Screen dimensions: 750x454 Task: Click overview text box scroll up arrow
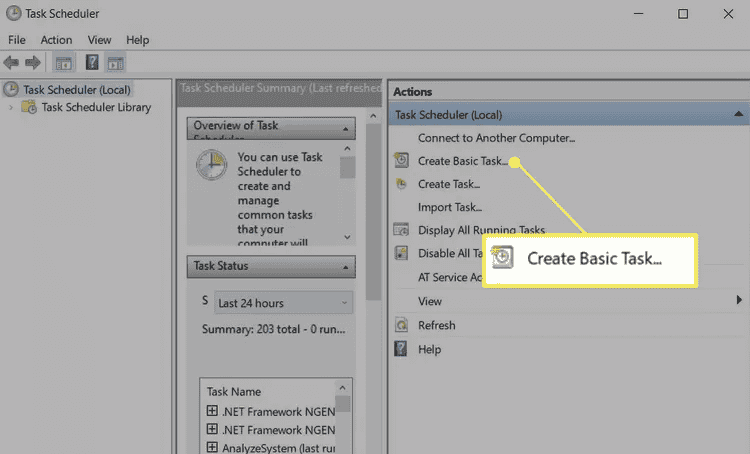pos(347,149)
